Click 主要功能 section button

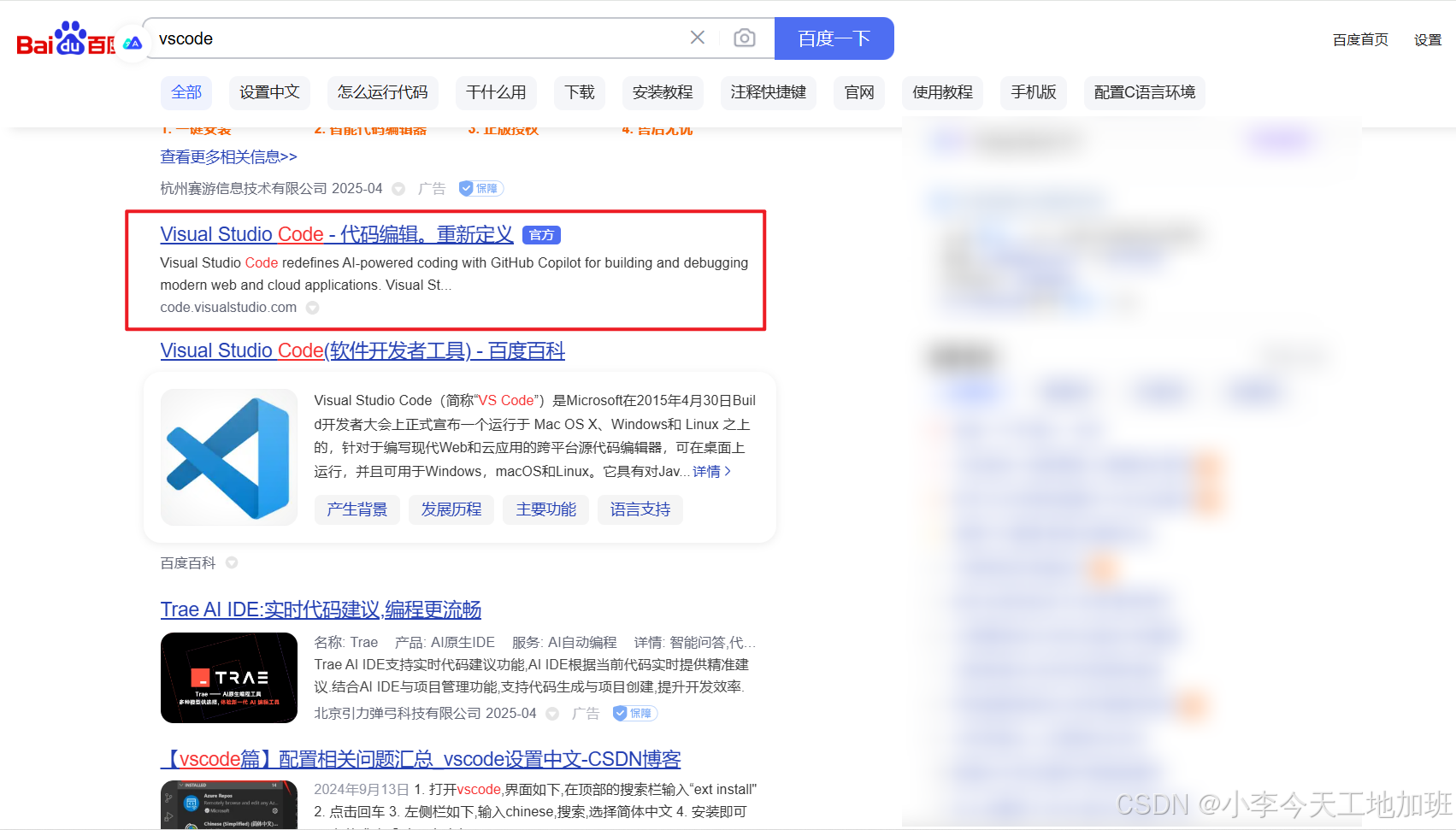(545, 509)
